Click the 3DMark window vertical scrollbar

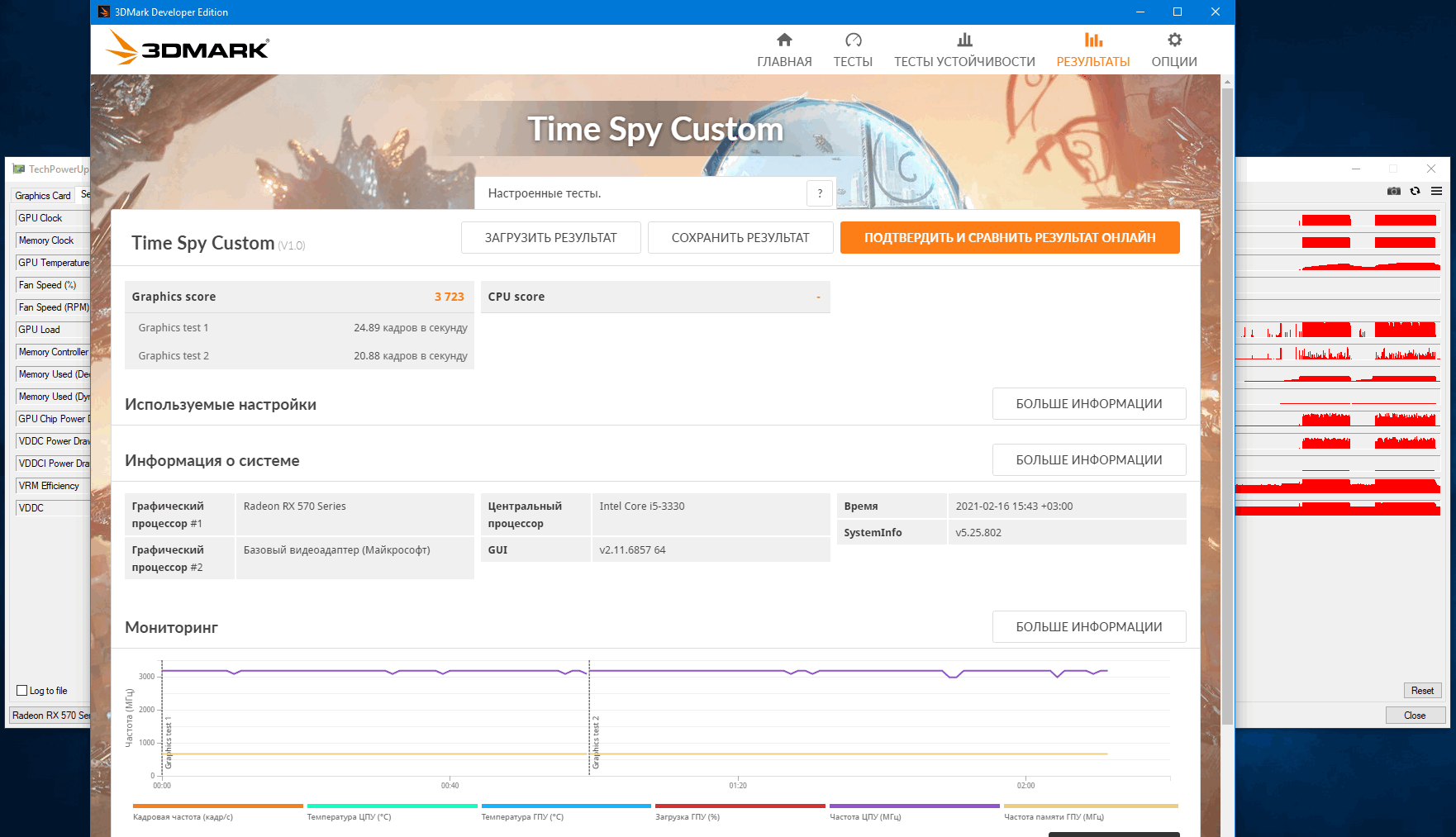tap(1227, 405)
